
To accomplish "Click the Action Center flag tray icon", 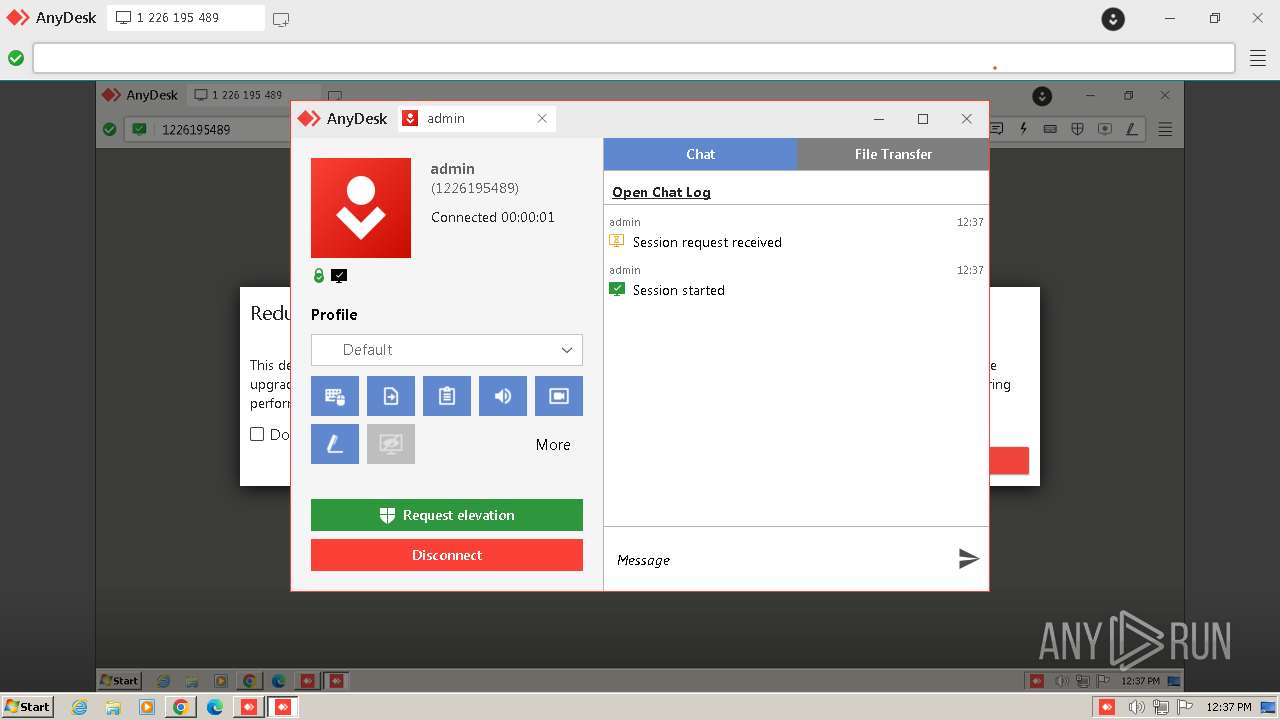I will [x=1185, y=707].
